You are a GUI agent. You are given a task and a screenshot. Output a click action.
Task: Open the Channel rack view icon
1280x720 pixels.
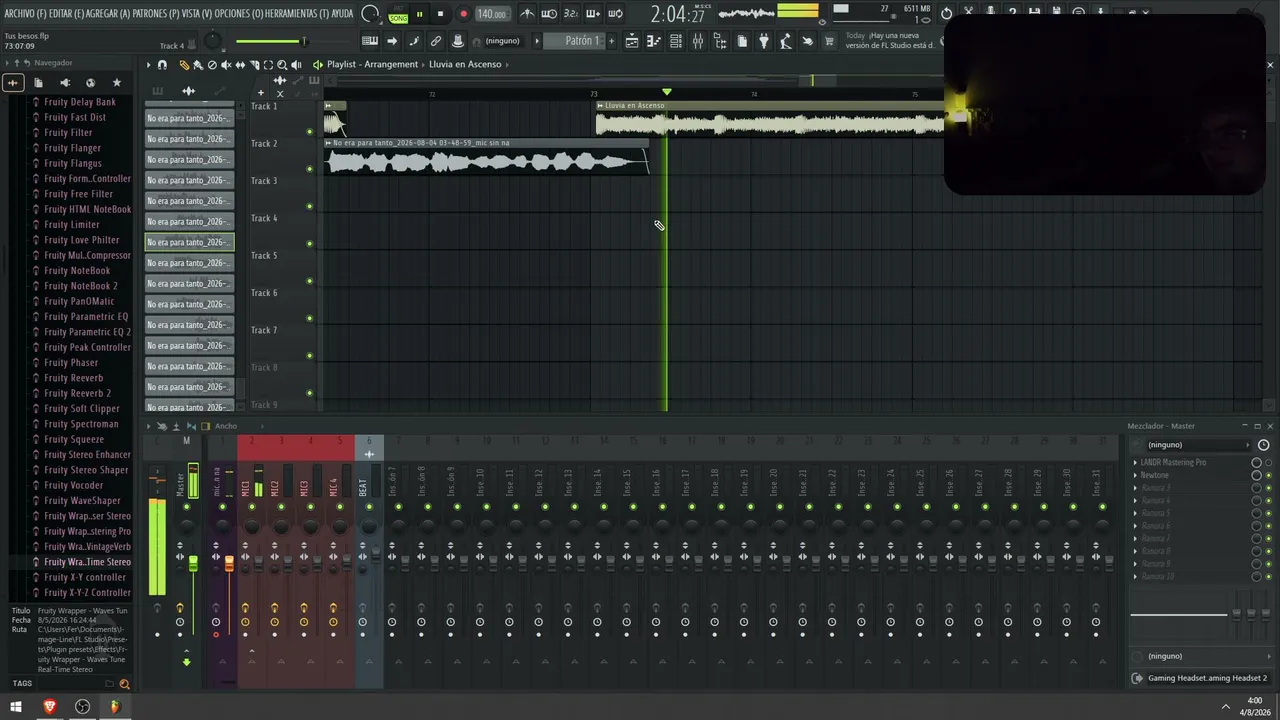(676, 41)
